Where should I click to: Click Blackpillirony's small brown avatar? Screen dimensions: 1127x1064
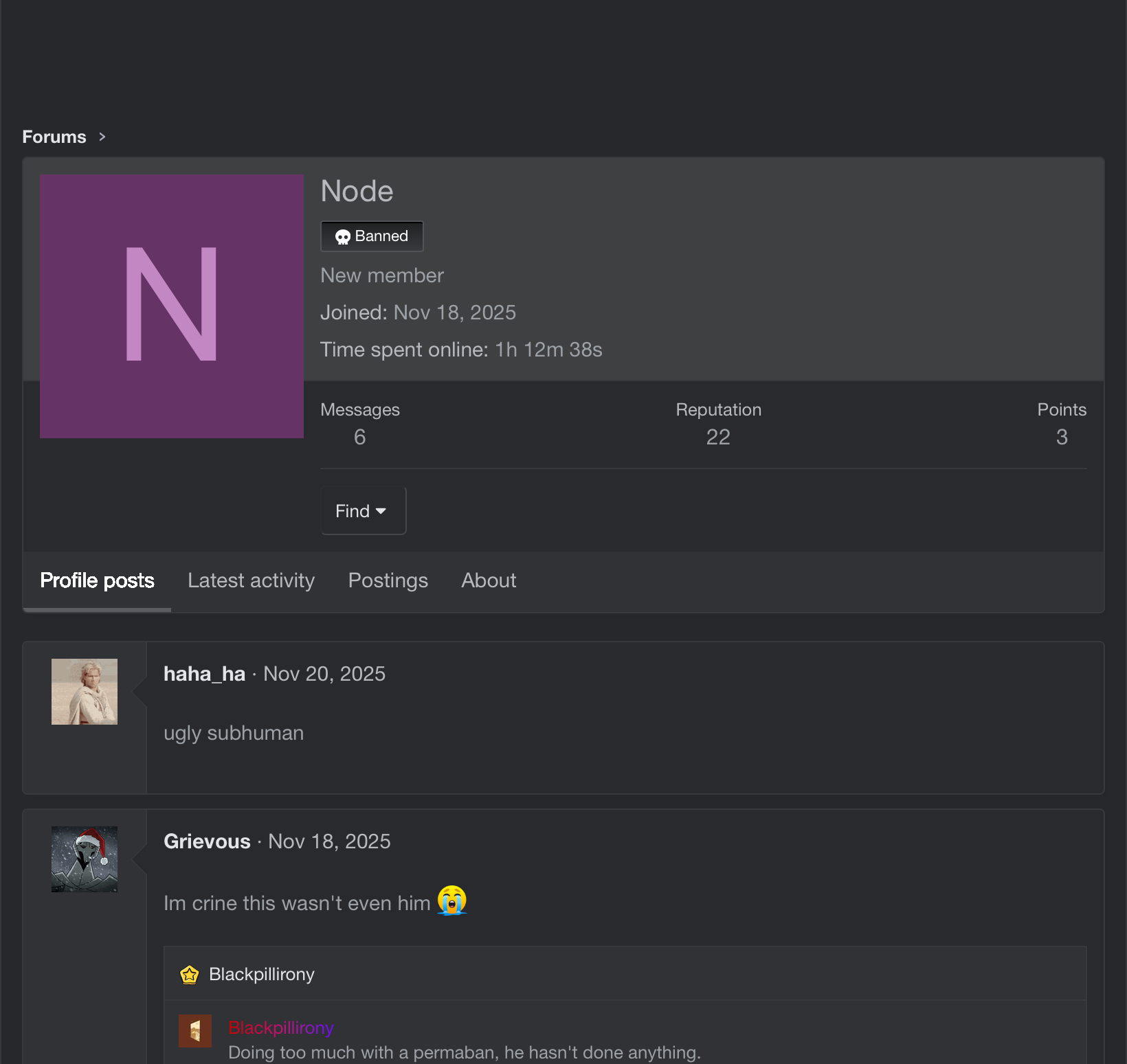[x=195, y=1031]
